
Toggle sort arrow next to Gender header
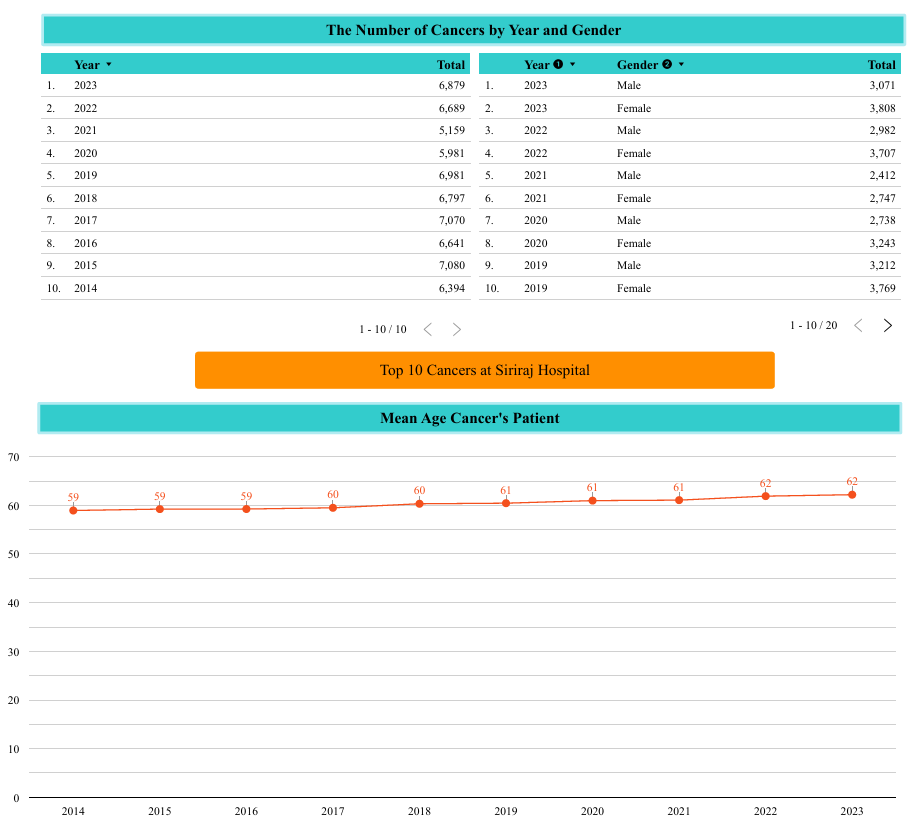681,64
